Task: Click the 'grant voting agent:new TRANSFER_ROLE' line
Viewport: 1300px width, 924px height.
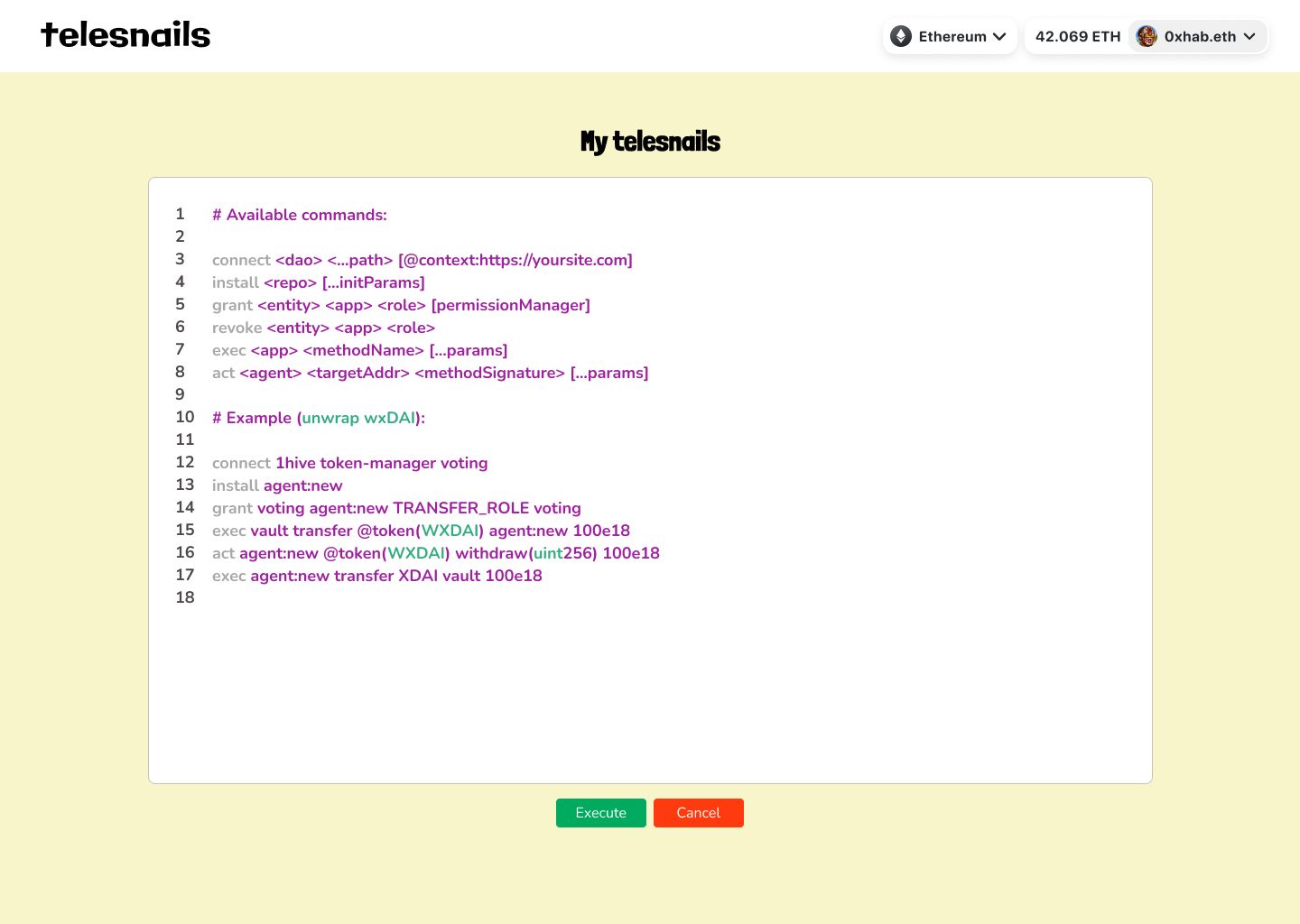Action: [396, 508]
